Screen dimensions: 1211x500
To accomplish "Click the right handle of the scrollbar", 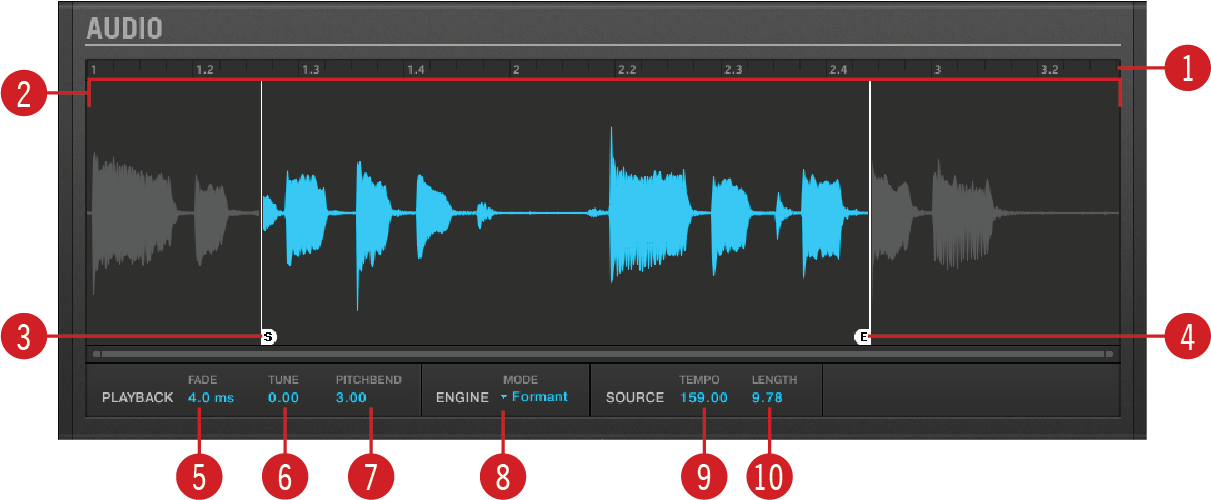I will 1109,354.
